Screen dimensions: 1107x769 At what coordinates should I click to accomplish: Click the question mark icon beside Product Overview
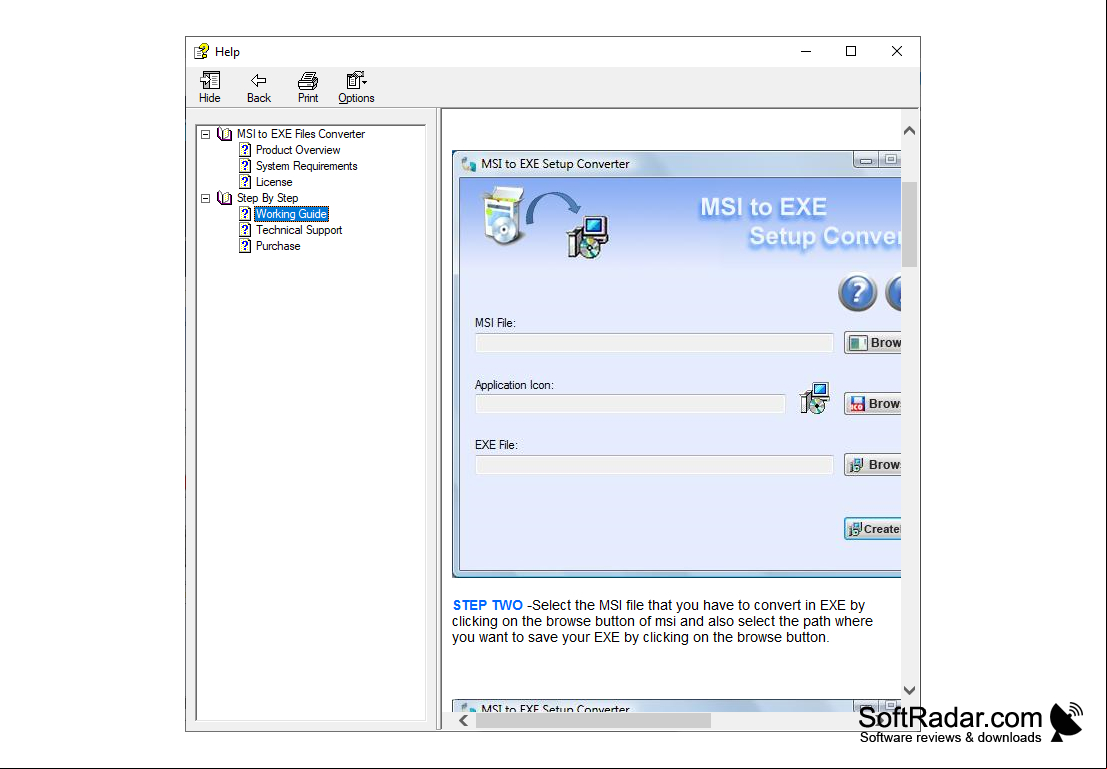pos(245,150)
